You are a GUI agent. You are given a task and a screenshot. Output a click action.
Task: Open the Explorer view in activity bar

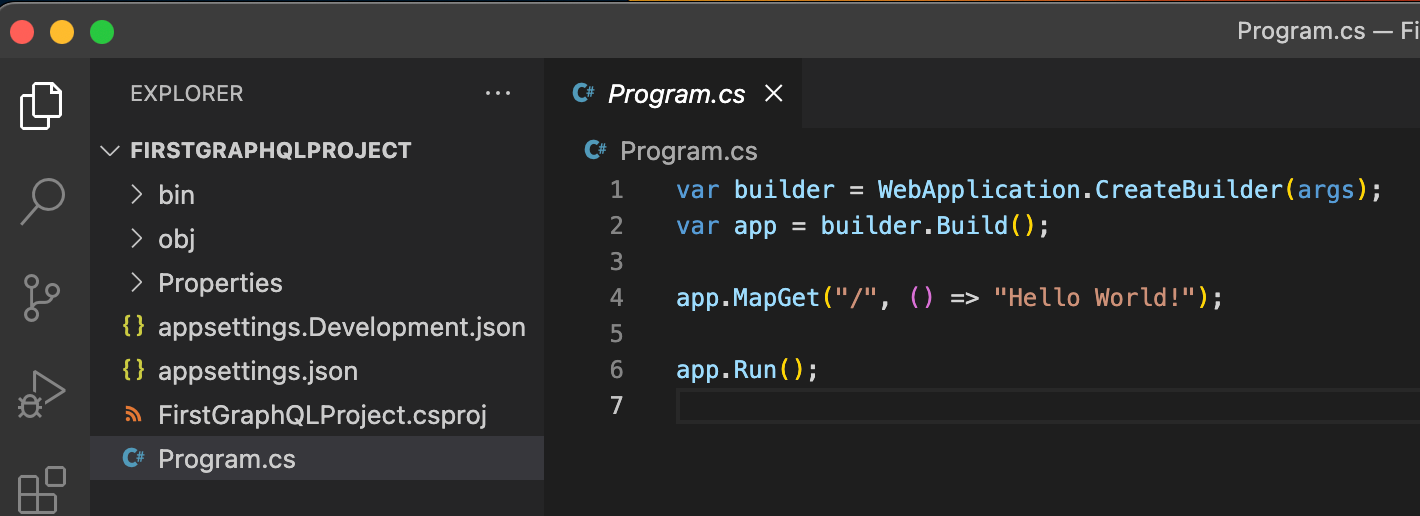click(x=42, y=106)
